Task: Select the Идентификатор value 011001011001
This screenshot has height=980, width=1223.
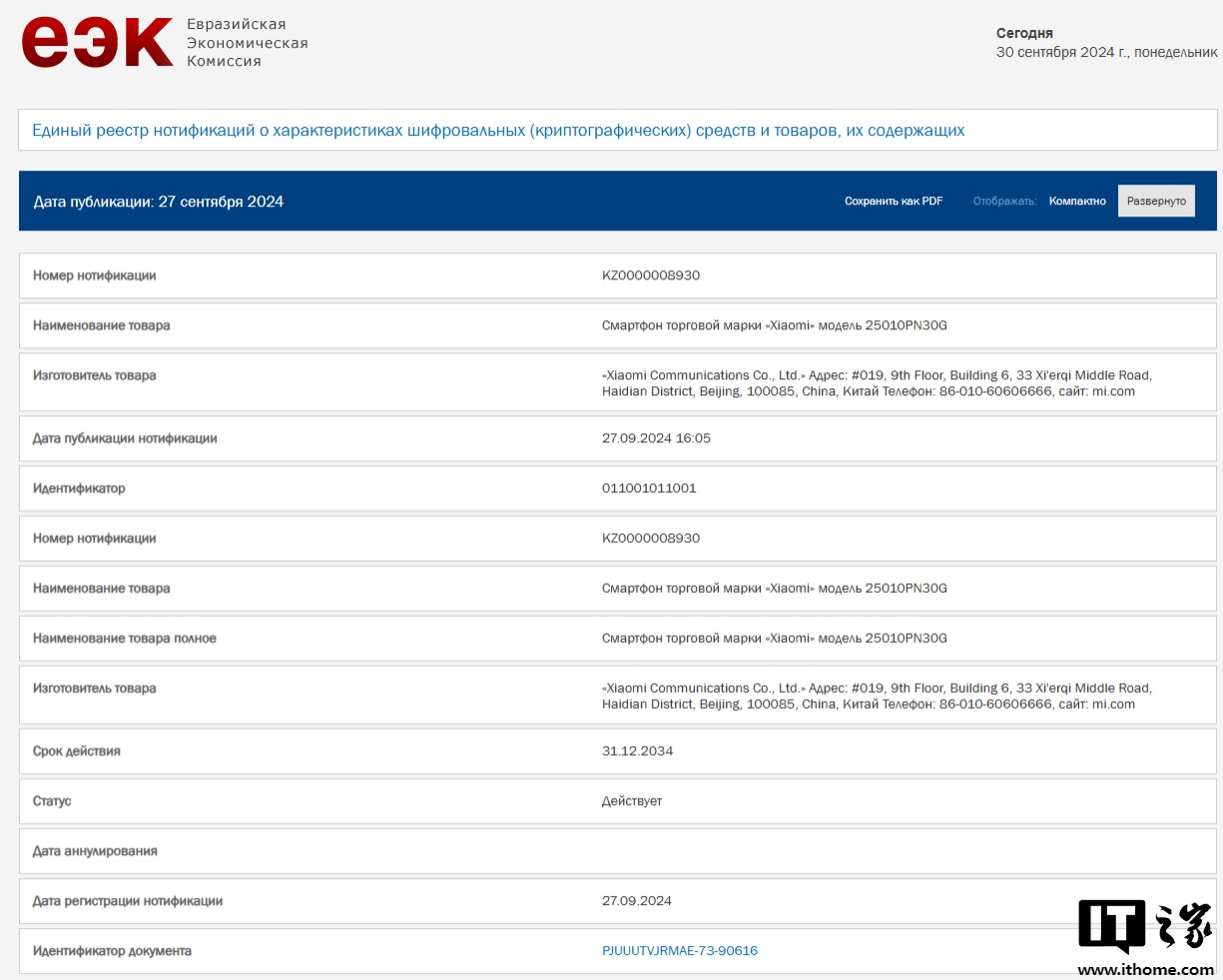Action: 649,489
